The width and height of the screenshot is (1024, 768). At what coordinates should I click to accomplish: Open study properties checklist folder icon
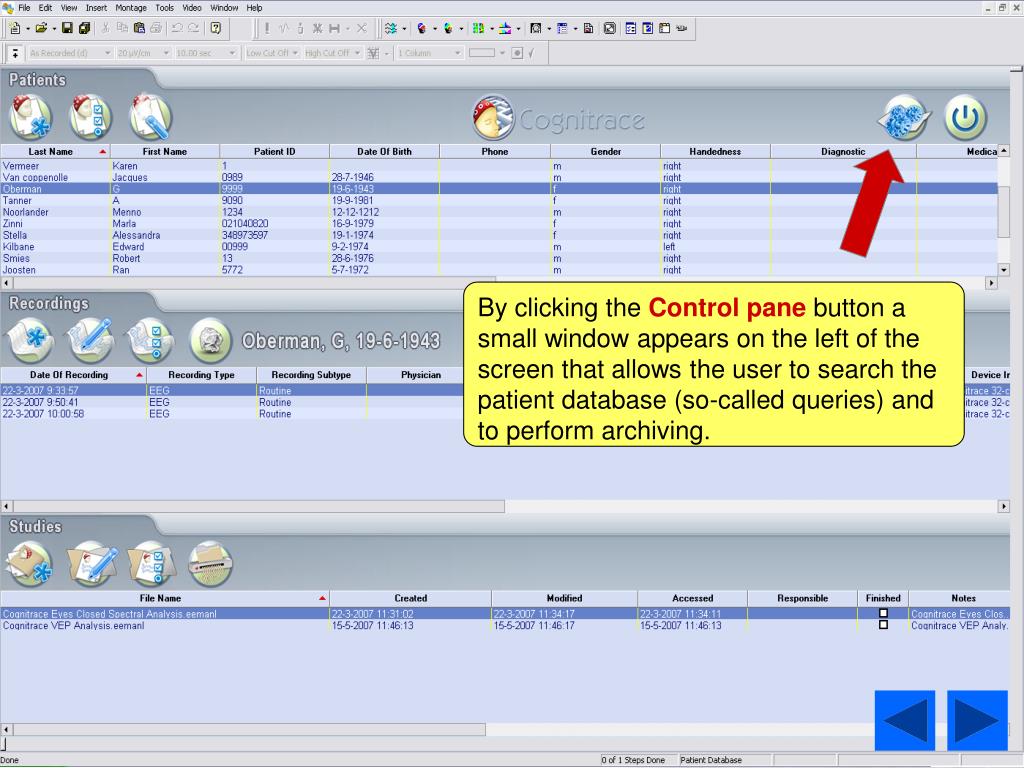click(x=152, y=564)
